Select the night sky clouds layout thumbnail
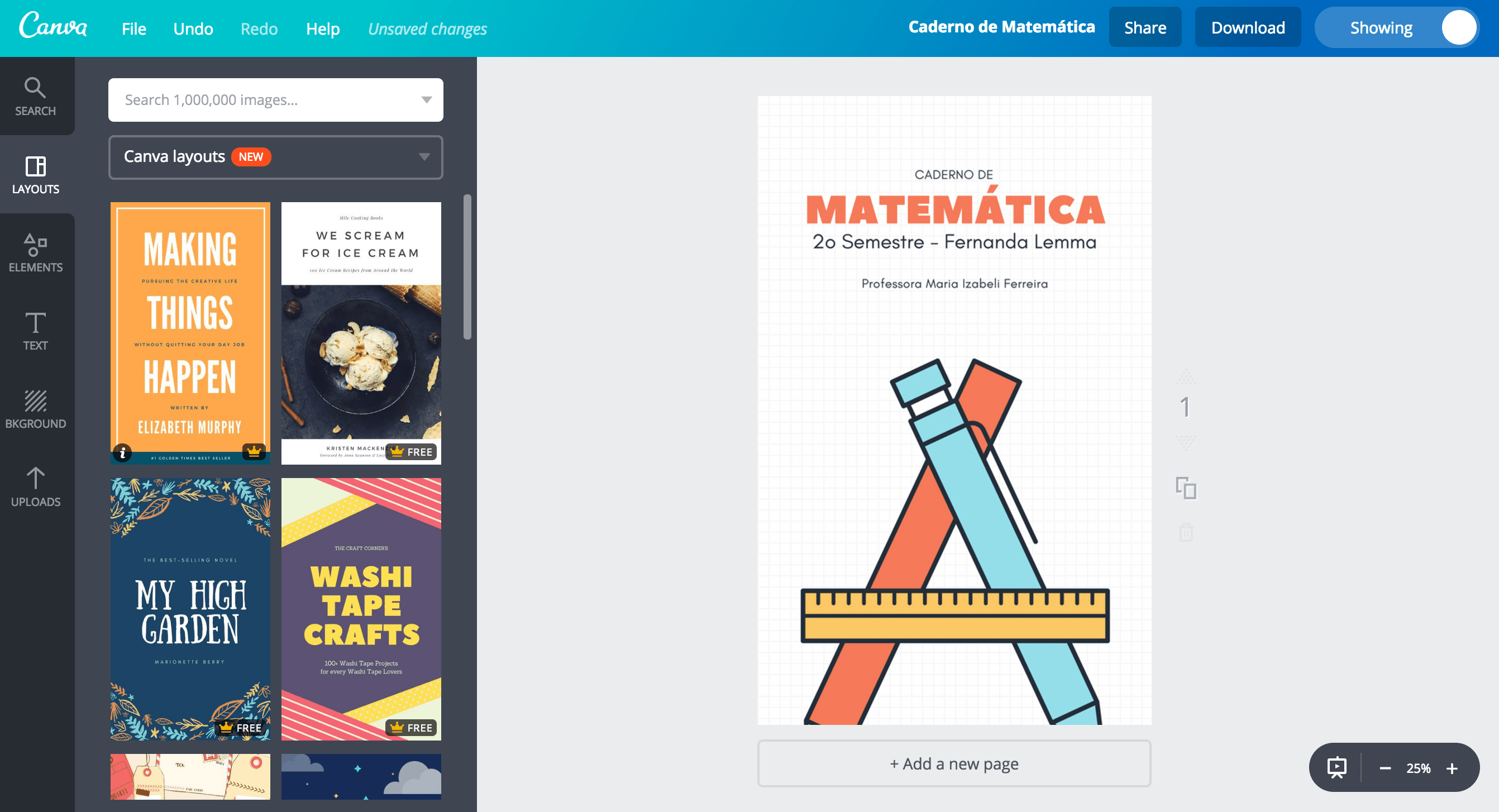Viewport: 1499px width, 812px height. pos(361,776)
